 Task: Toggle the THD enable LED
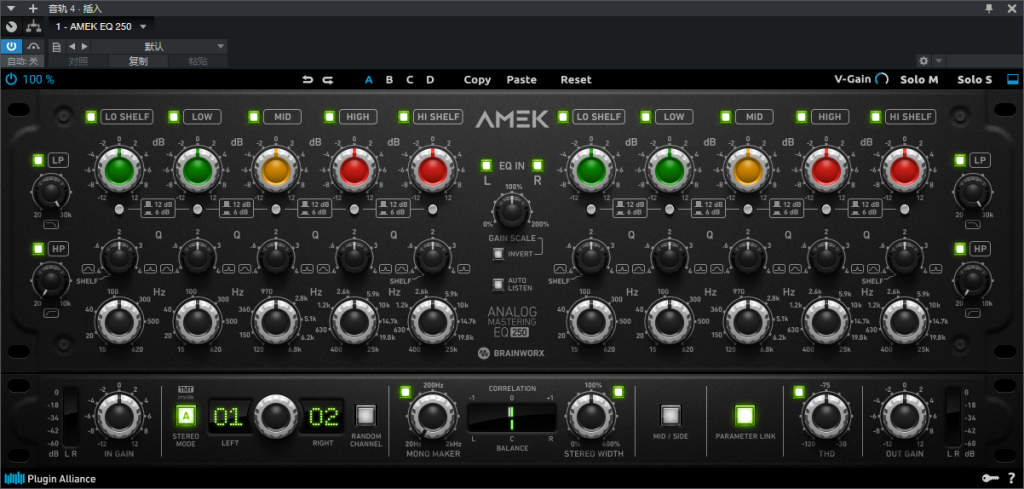[x=798, y=392]
